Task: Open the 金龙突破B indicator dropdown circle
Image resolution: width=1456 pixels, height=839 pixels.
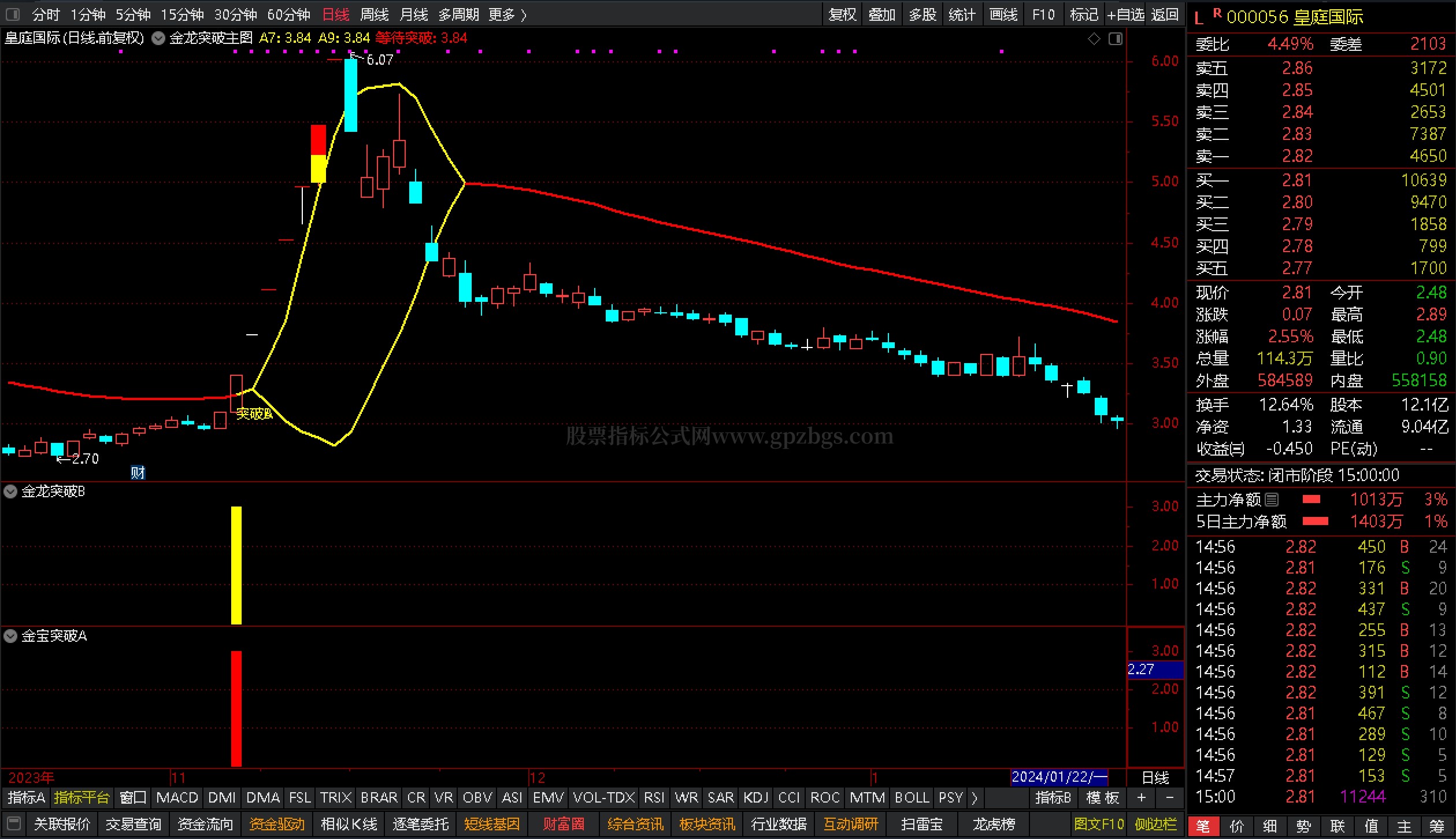Action: tap(10, 491)
